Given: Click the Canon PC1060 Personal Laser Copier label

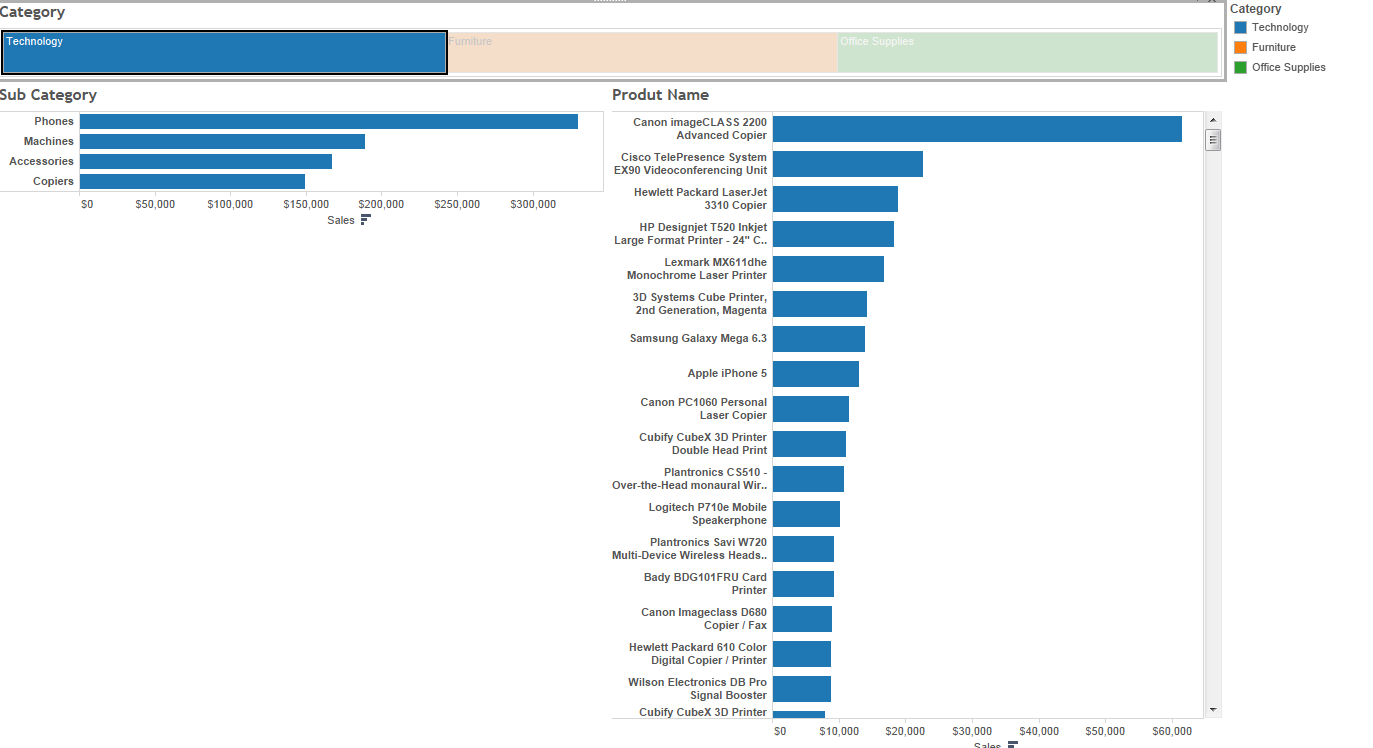Looking at the screenshot, I should 704,409.
